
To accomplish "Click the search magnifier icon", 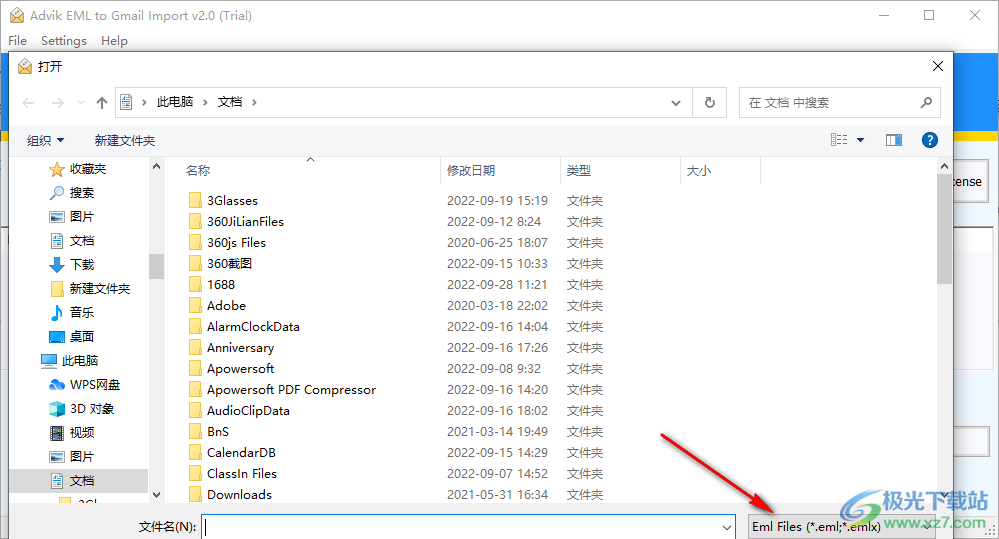I will pos(926,103).
